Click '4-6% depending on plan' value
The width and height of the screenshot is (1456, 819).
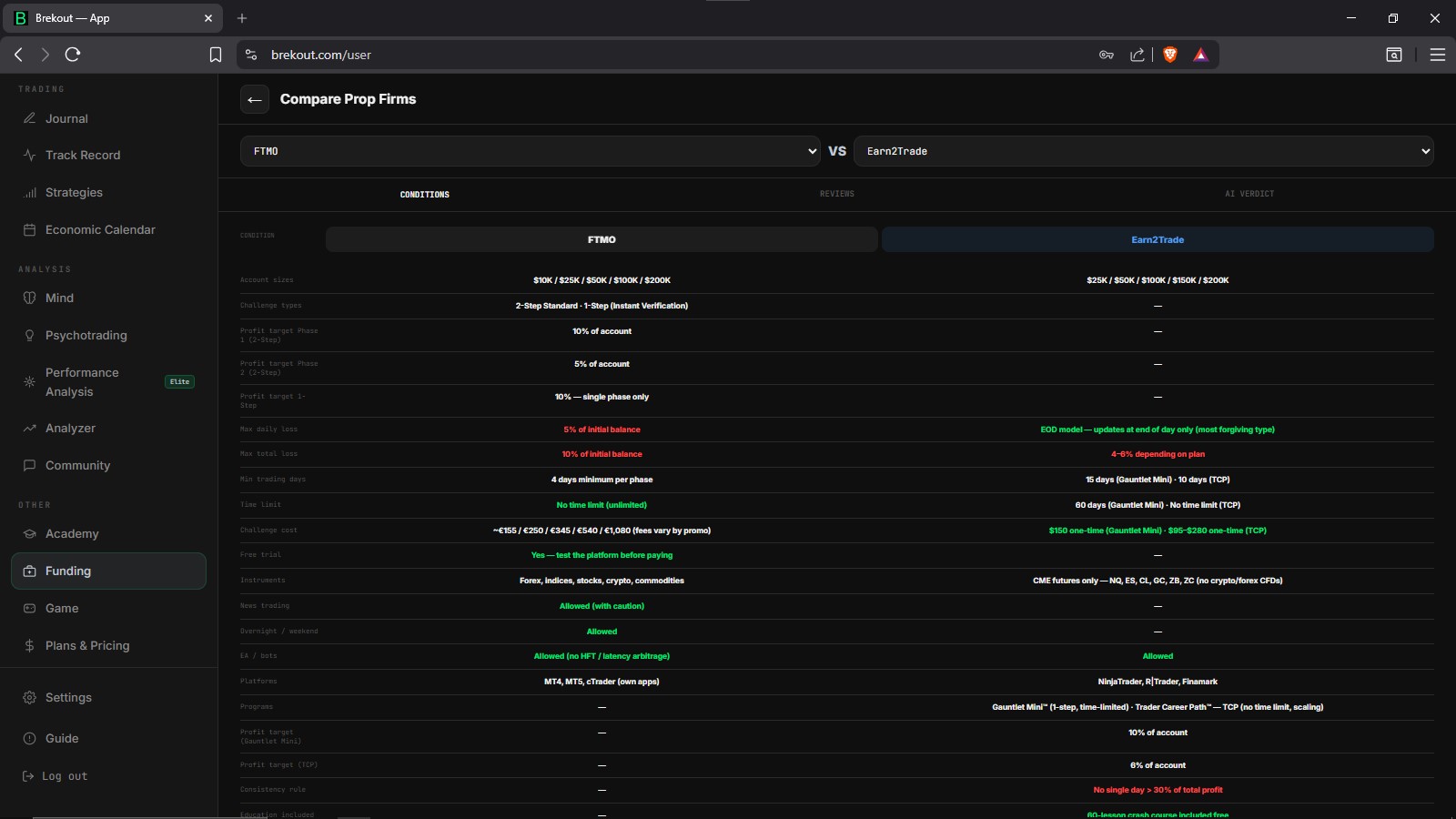pos(1158,454)
